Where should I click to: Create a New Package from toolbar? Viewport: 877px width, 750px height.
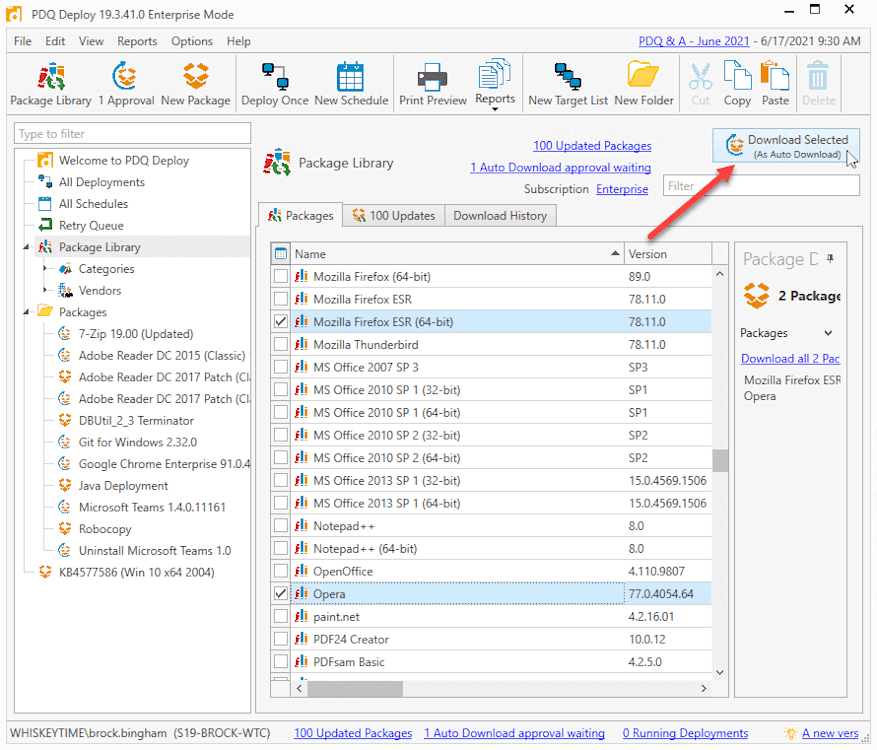click(196, 84)
